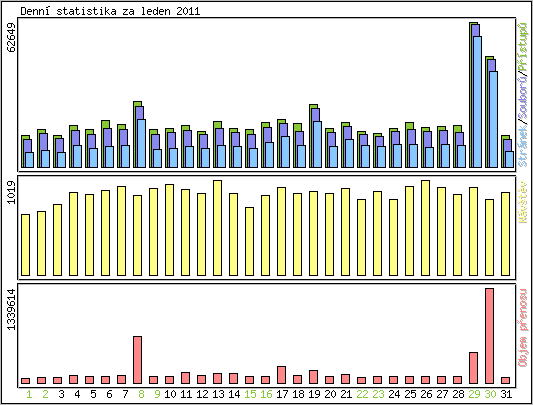This screenshot has height=405, width=533.
Task: Click the green "Přístupů" legend label
Action: pyautogui.click(x=523, y=47)
